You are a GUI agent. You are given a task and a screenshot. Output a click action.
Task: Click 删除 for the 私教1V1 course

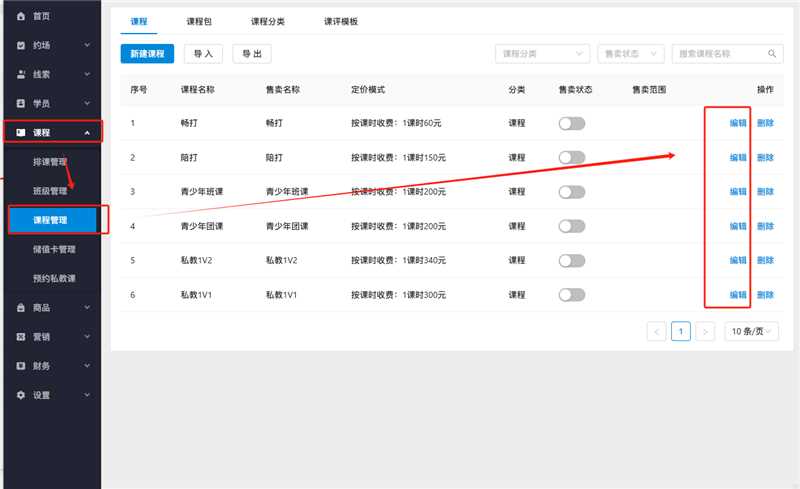tap(765, 295)
